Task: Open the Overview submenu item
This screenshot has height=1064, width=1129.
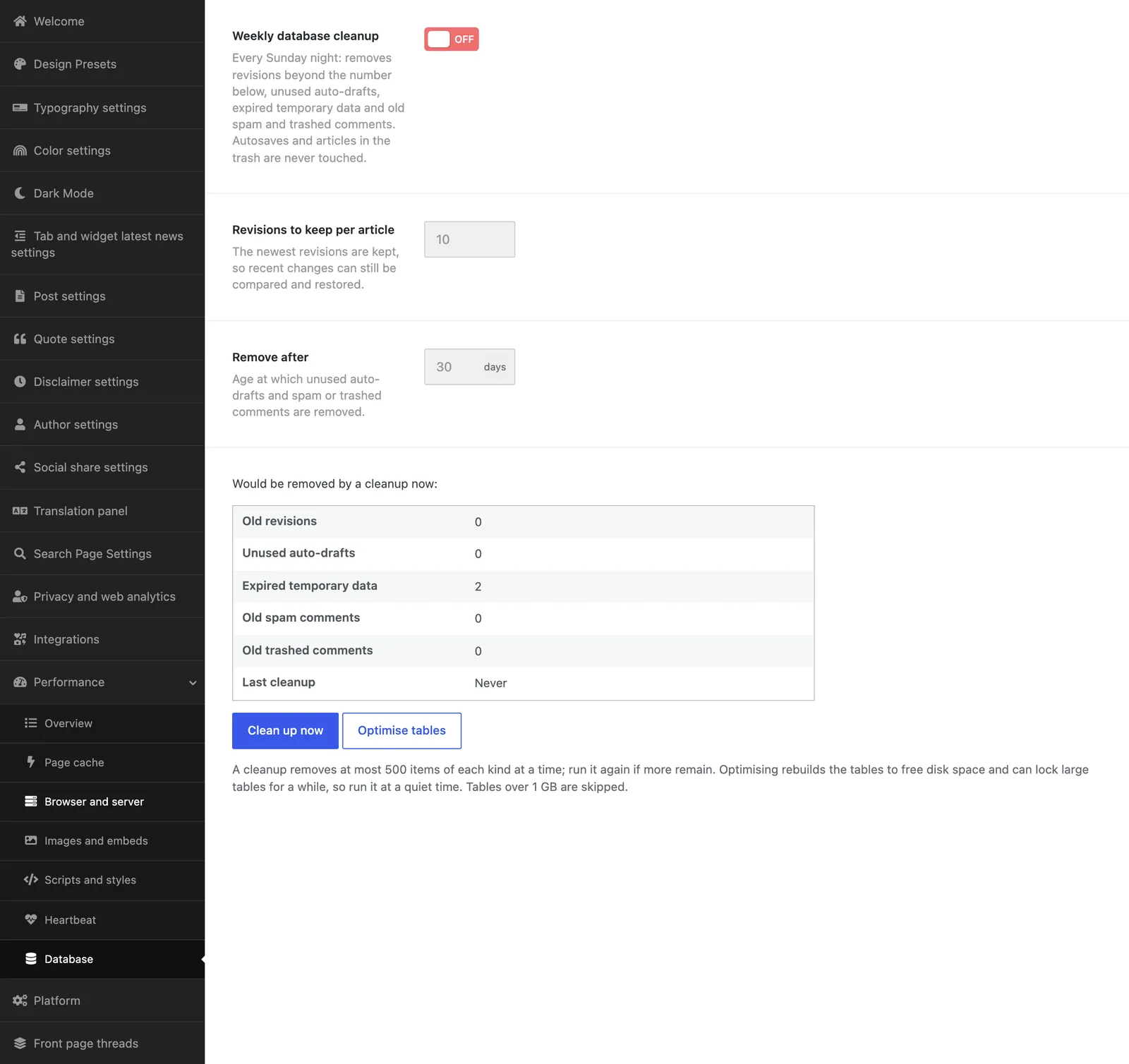Action: point(102,723)
